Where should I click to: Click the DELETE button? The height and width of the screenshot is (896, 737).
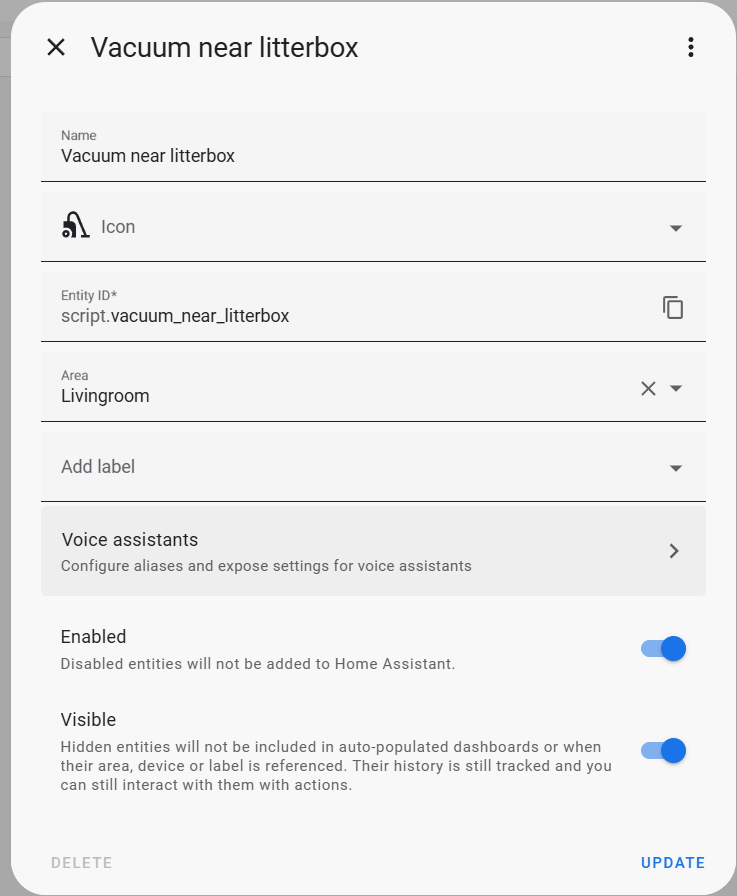pyautogui.click(x=81, y=862)
